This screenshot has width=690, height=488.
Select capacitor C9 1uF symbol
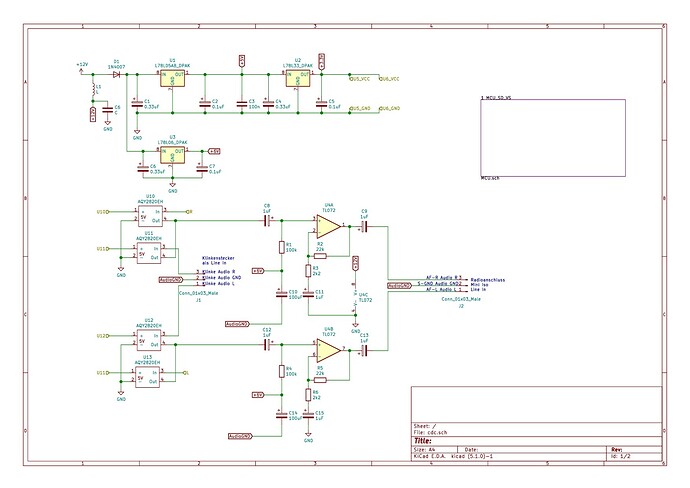[364, 227]
